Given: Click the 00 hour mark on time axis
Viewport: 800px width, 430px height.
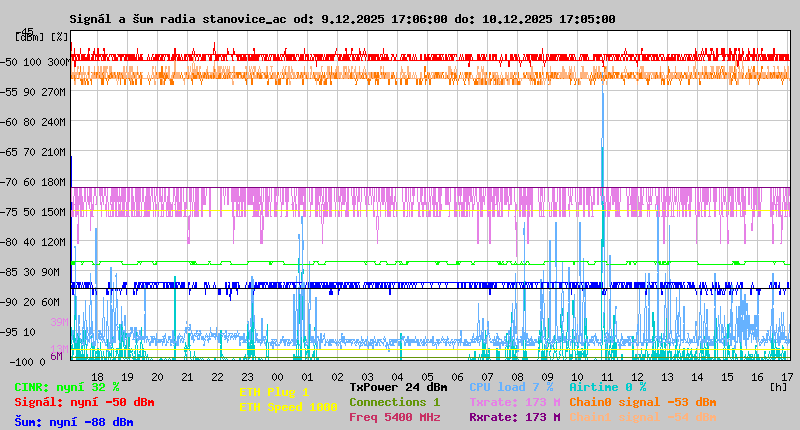Looking at the screenshot, I should click(278, 376).
